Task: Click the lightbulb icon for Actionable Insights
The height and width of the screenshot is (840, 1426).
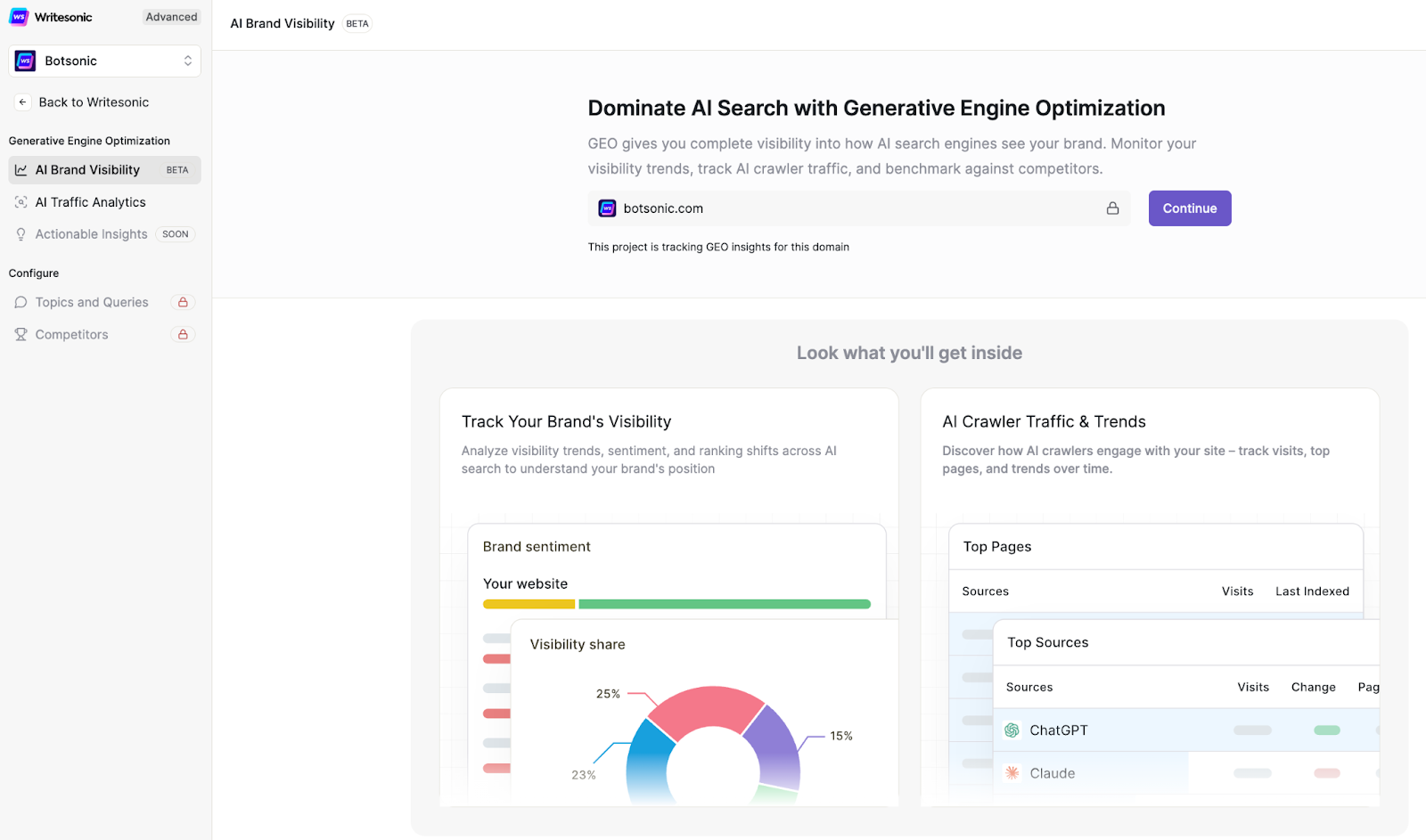Action: click(21, 234)
